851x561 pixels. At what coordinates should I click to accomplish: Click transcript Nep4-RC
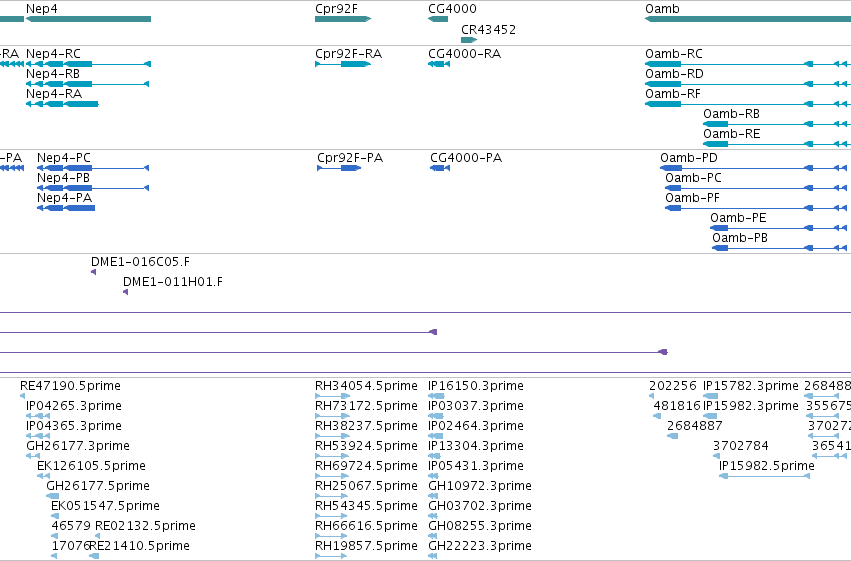pyautogui.click(x=88, y=64)
